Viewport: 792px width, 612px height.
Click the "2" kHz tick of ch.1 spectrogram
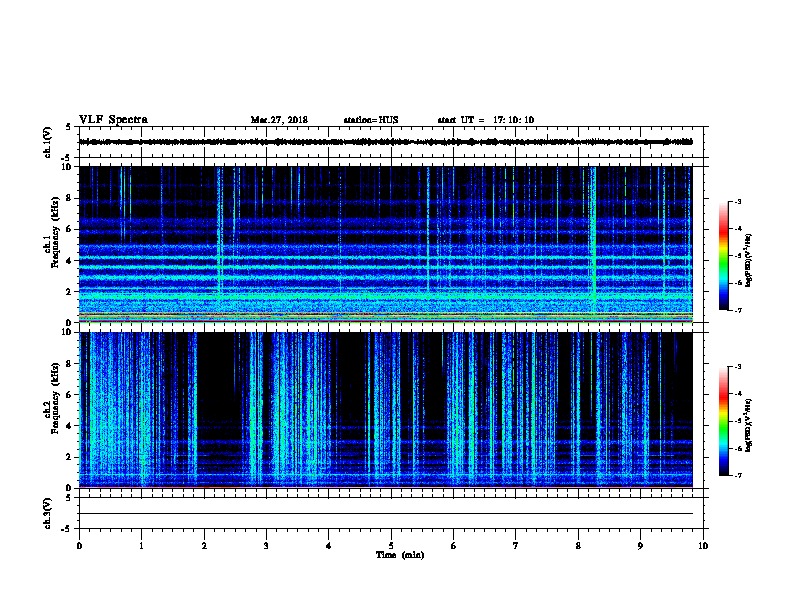coord(70,291)
